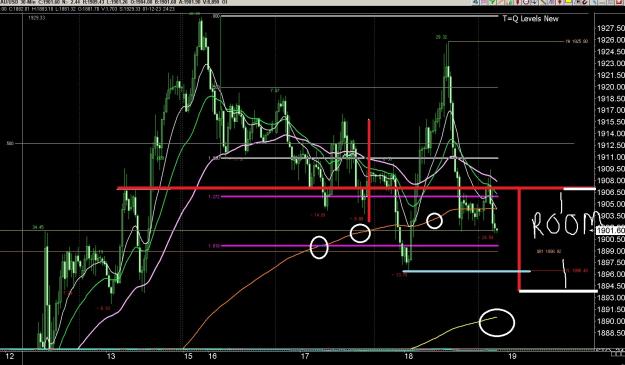Image resolution: width=625 pixels, height=365 pixels.
Task: Click date 18 on the time axis
Action: click(408, 356)
